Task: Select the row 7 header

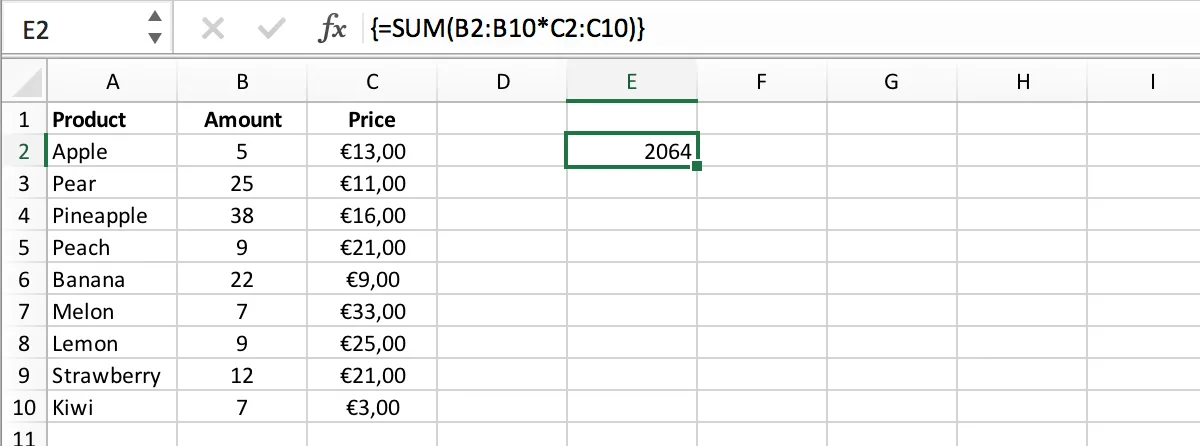Action: [x=23, y=312]
